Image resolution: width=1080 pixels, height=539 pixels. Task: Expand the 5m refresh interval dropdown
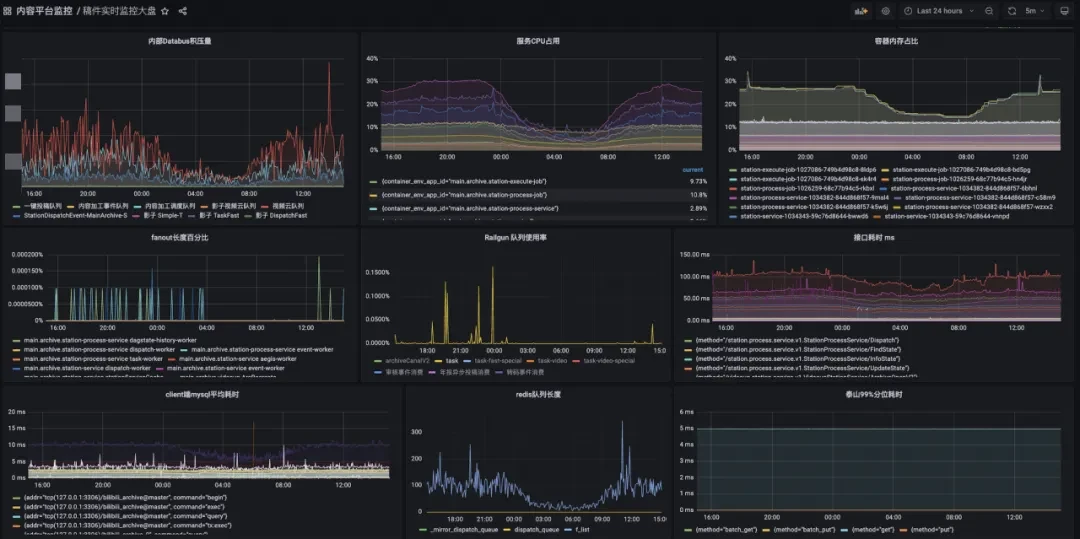click(1036, 11)
